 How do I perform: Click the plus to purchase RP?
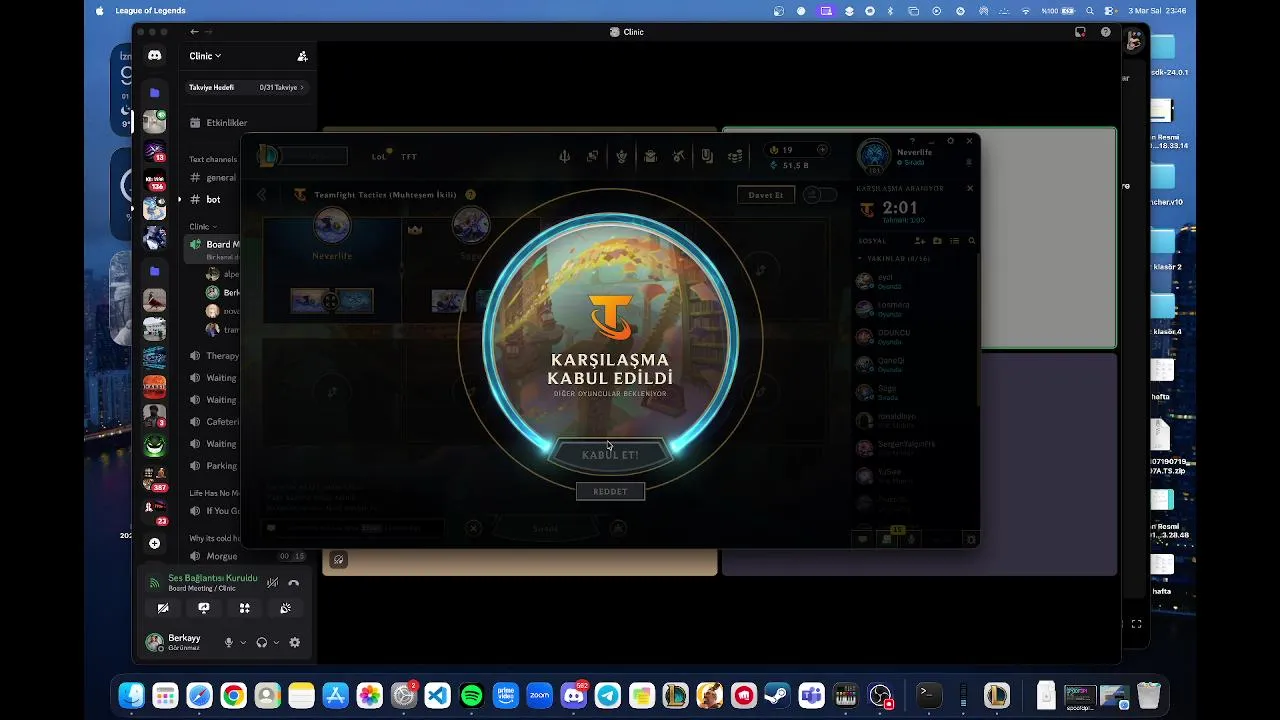point(822,150)
